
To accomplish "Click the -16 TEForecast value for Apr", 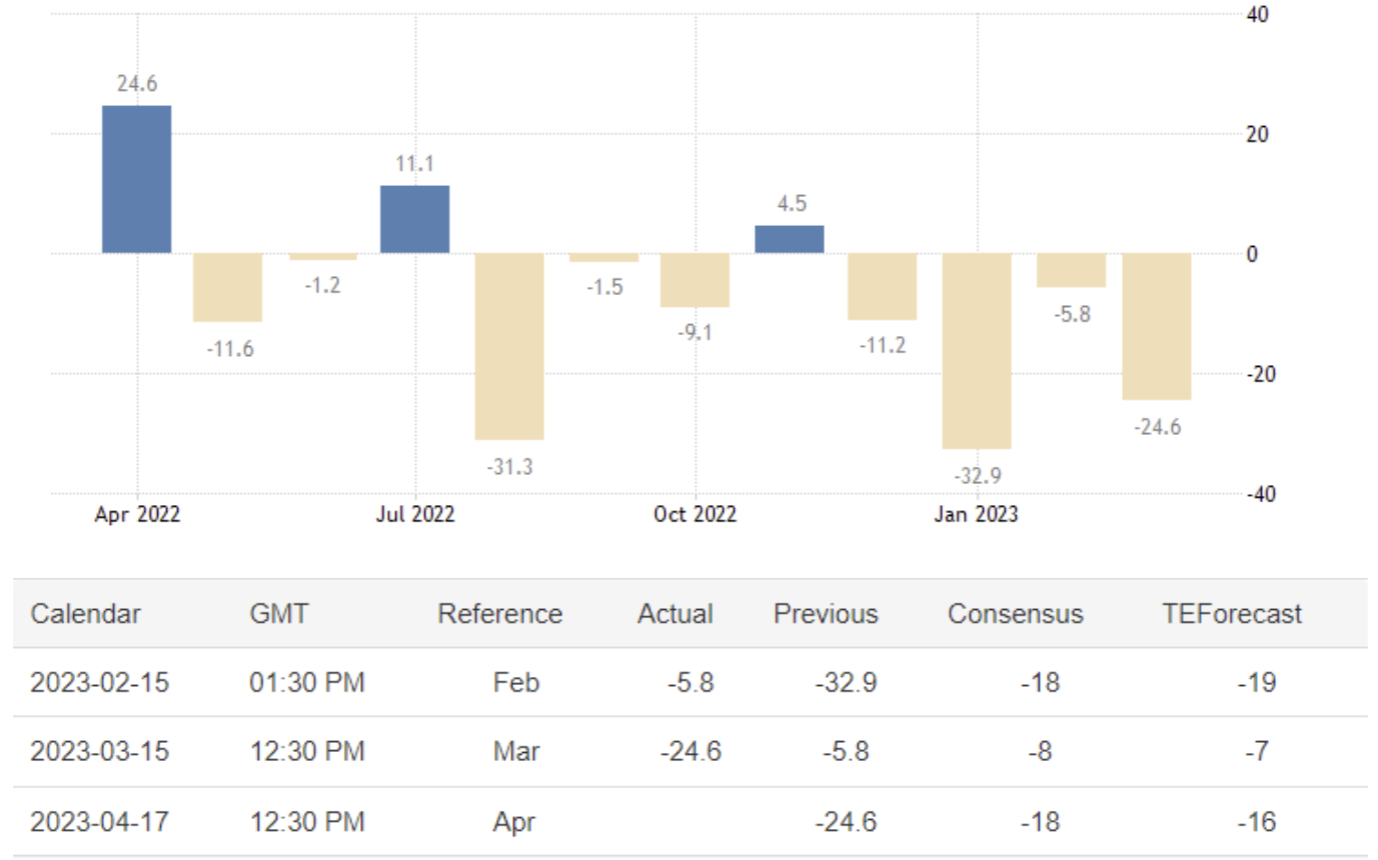I will click(1257, 822).
